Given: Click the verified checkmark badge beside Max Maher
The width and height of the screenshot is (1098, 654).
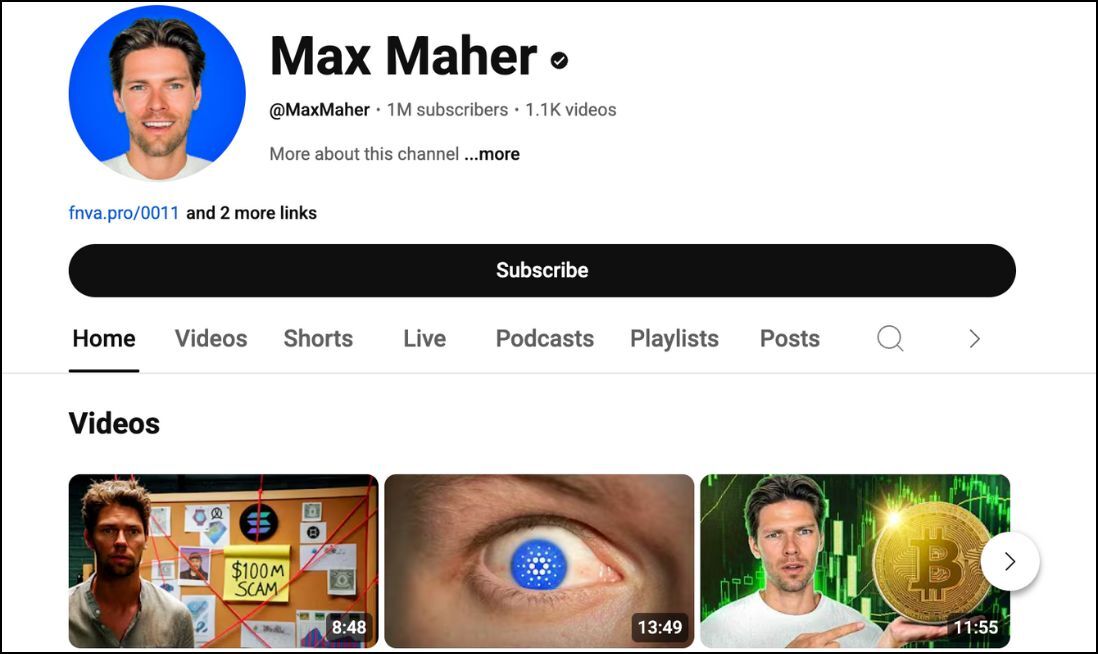Looking at the screenshot, I should click(559, 61).
